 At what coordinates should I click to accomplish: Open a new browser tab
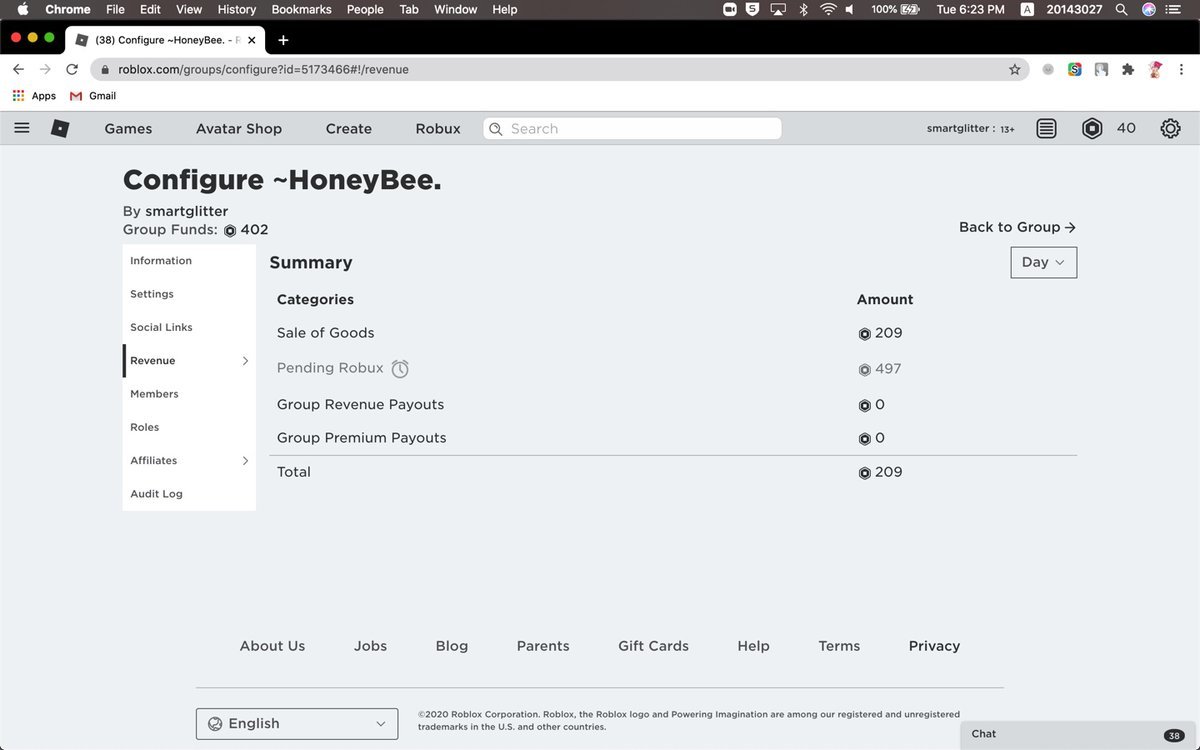coord(283,40)
